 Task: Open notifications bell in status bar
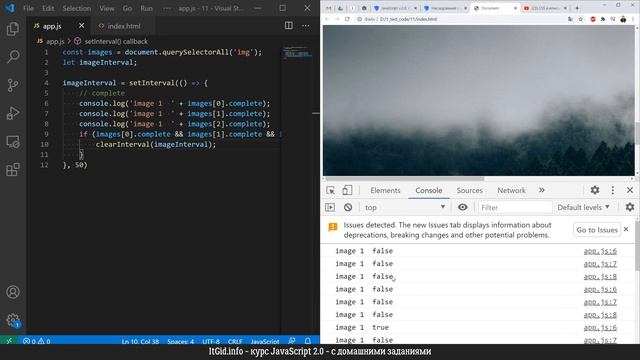point(308,341)
